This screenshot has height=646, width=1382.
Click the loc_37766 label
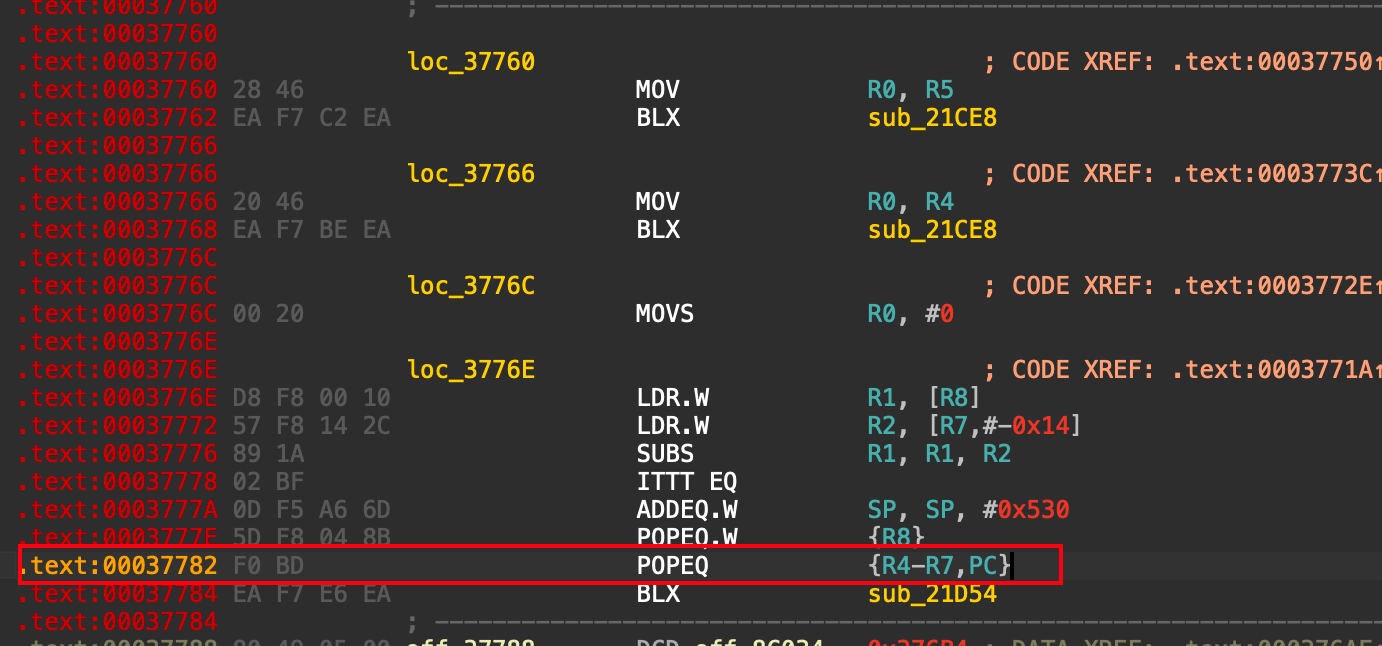(x=471, y=174)
